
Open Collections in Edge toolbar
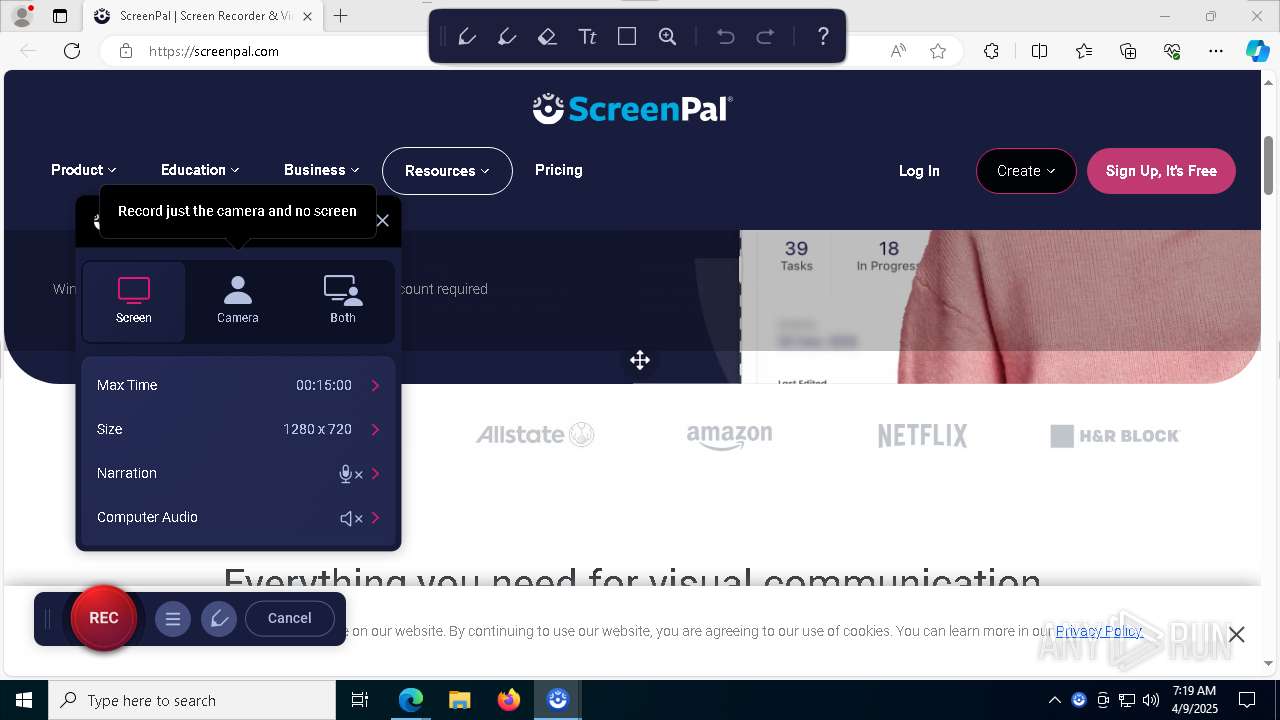click(1128, 51)
